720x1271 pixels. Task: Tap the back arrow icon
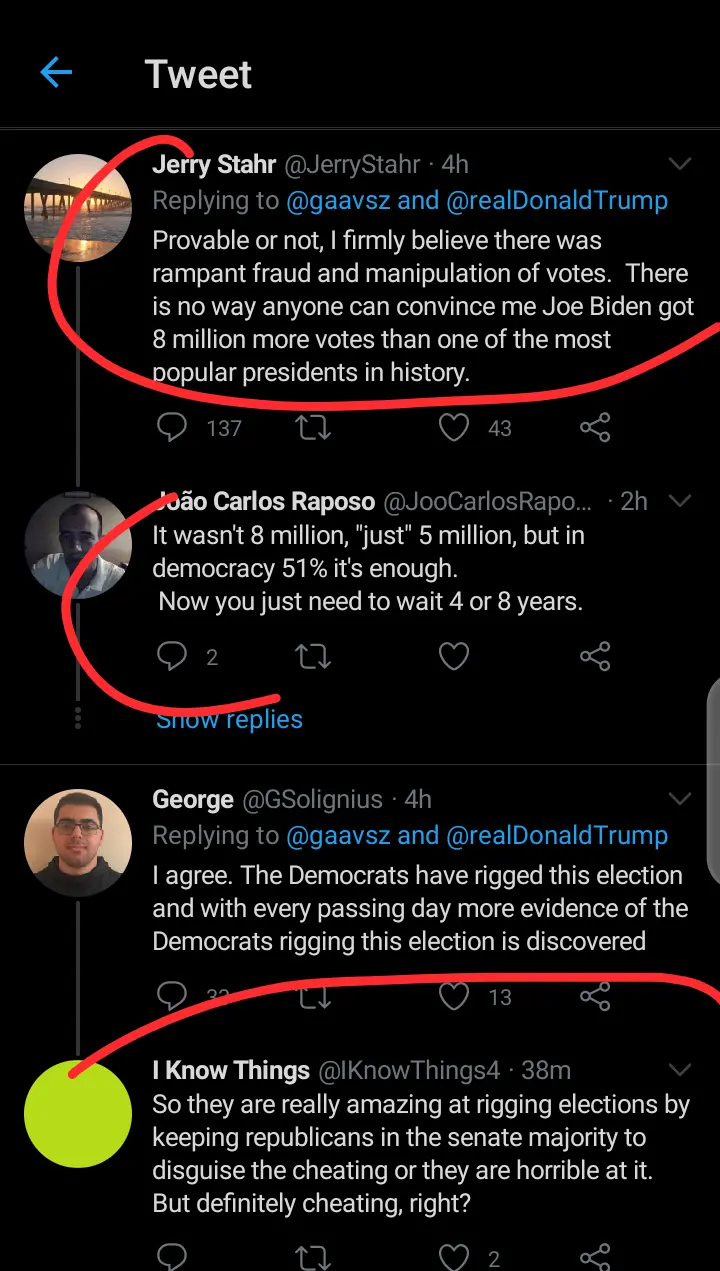point(56,73)
